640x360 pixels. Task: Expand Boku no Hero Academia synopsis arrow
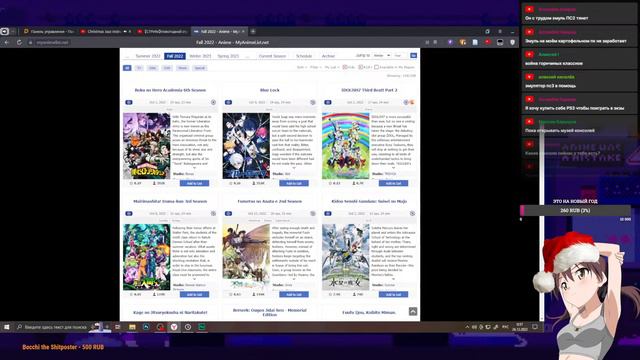[x=194, y=168]
